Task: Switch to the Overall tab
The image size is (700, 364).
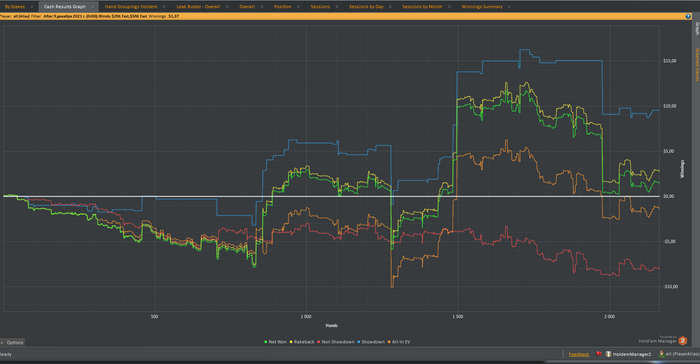Action: coord(247,7)
